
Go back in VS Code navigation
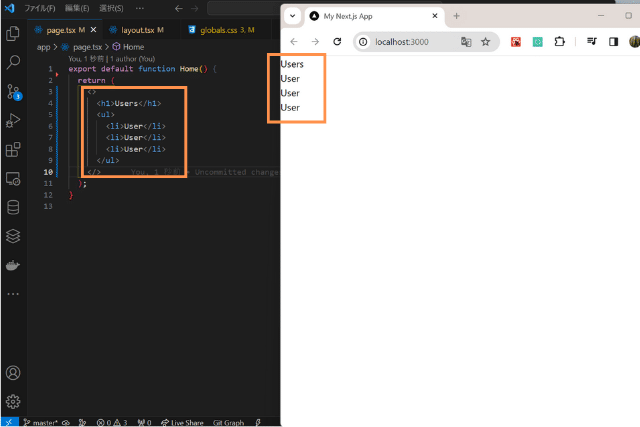(179, 8)
